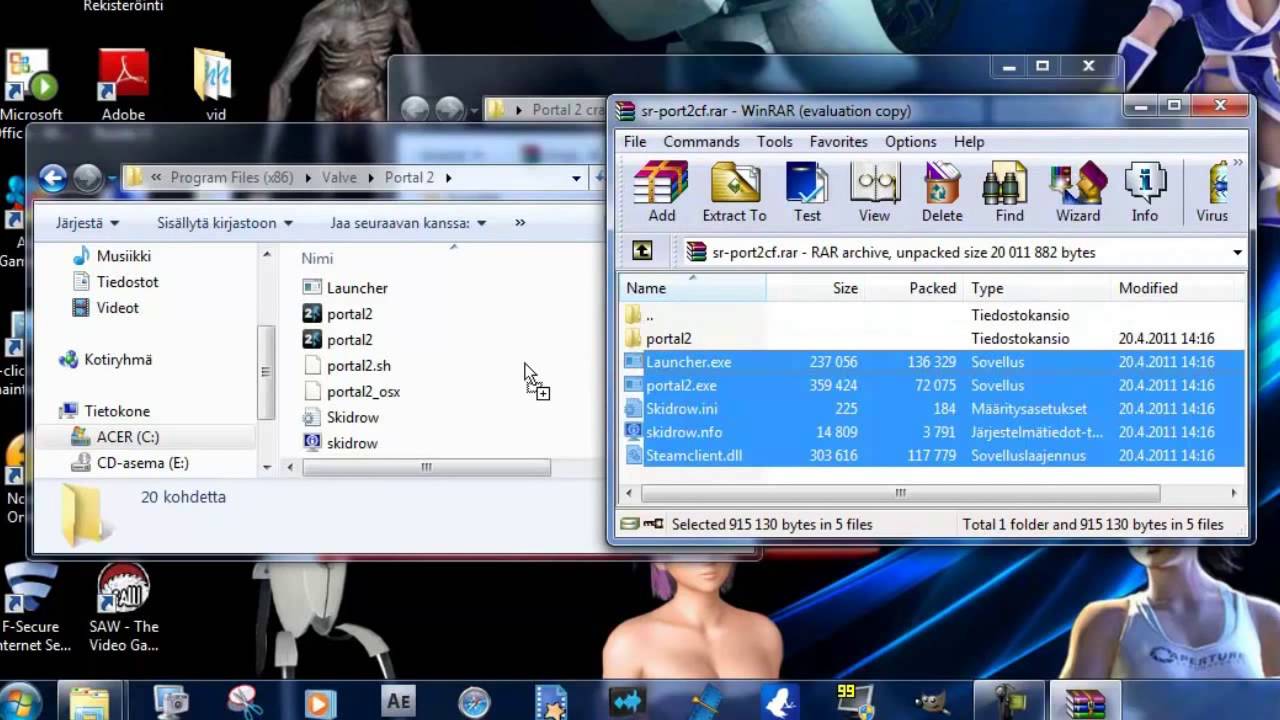This screenshot has height=720, width=1280.
Task: Open the Favorites menu
Action: point(838,142)
